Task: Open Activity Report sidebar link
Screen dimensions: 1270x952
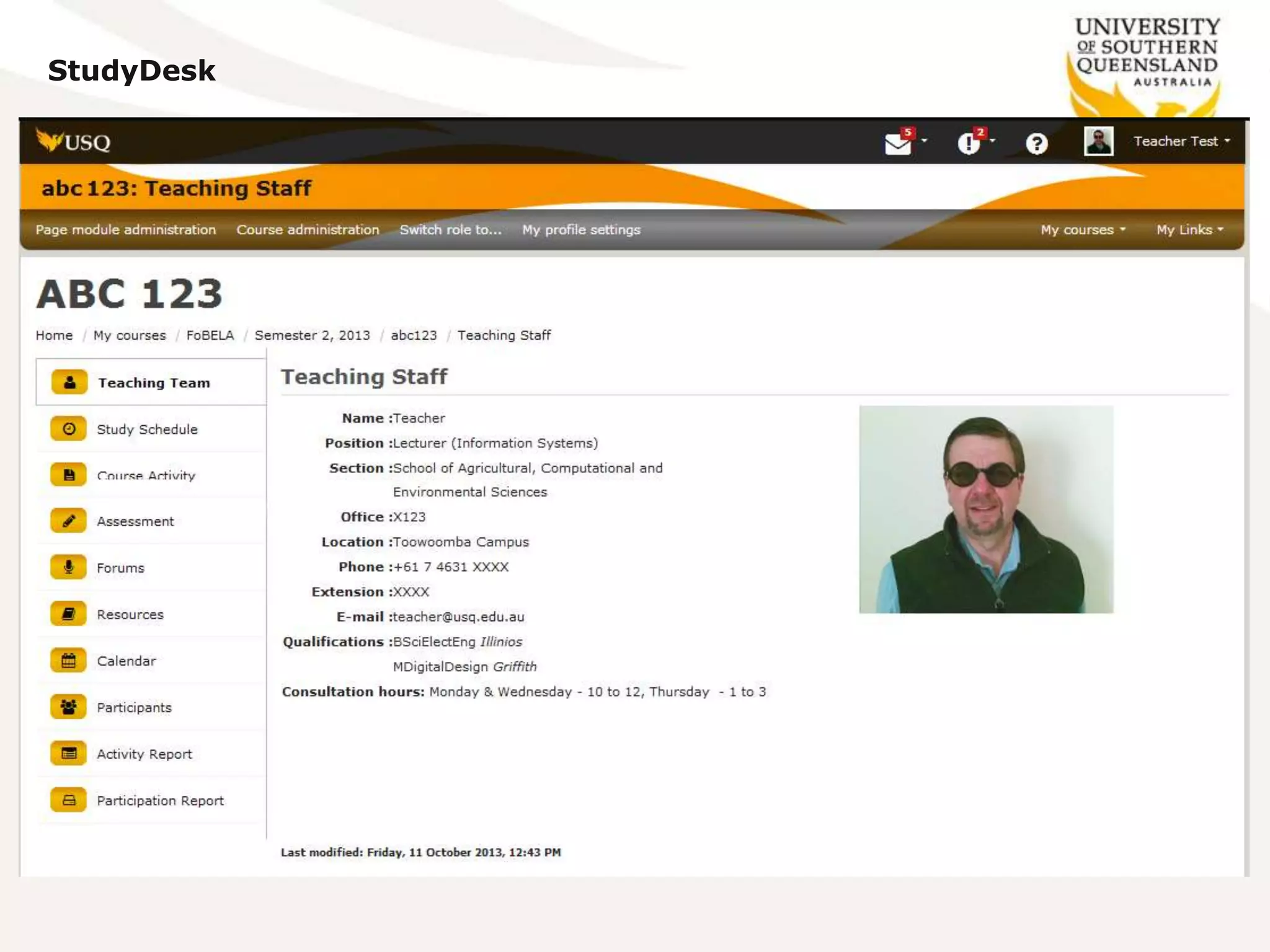Action: pyautogui.click(x=144, y=754)
